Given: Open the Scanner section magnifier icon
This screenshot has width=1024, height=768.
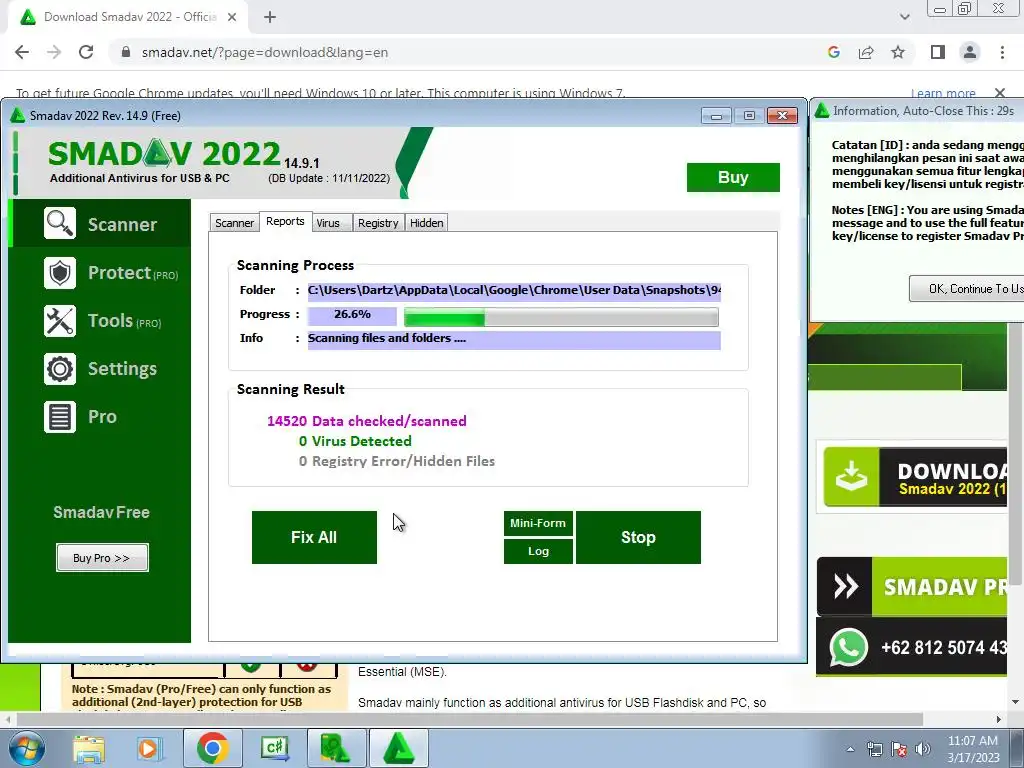Looking at the screenshot, I should click(60, 223).
